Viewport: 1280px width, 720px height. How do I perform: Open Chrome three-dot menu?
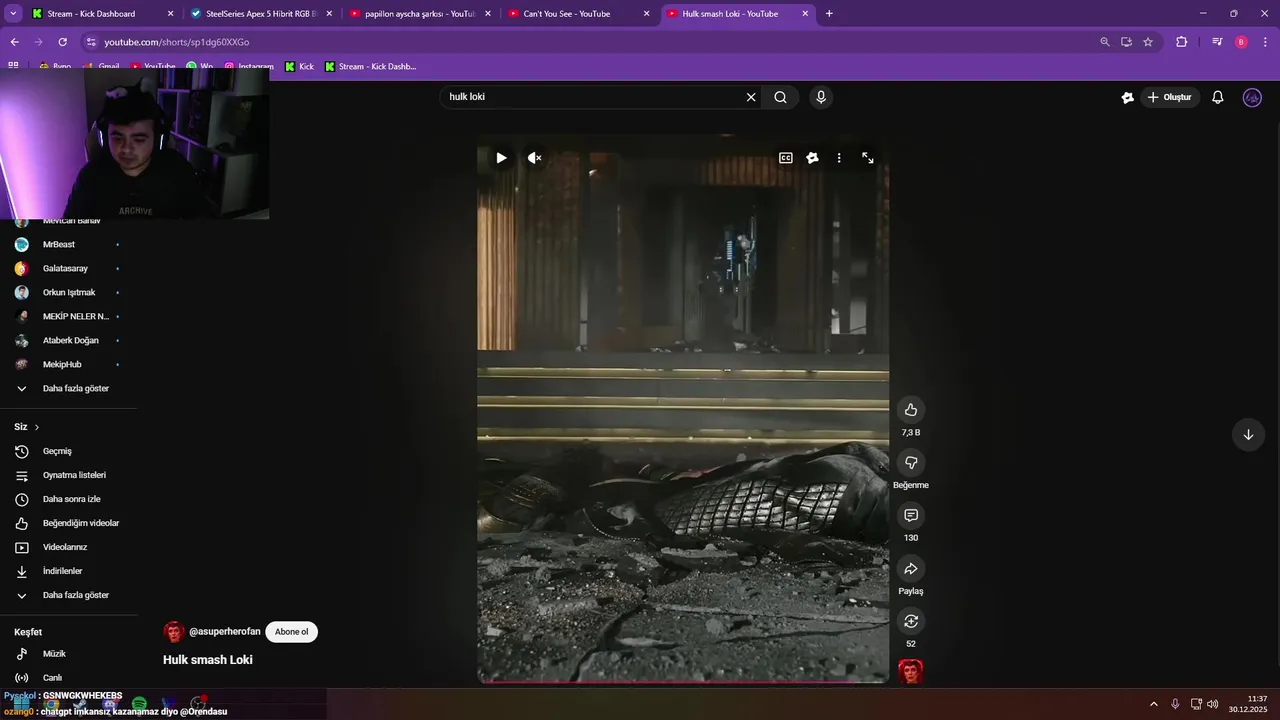(1266, 42)
